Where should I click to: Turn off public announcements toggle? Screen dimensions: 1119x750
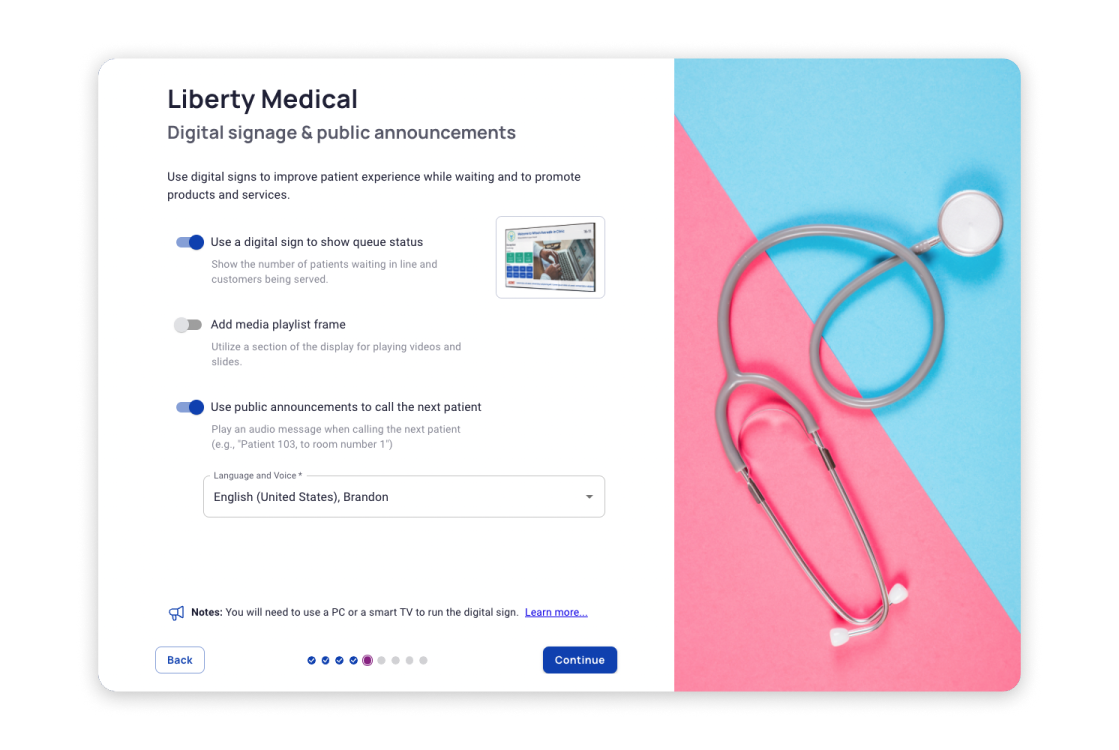tap(190, 407)
